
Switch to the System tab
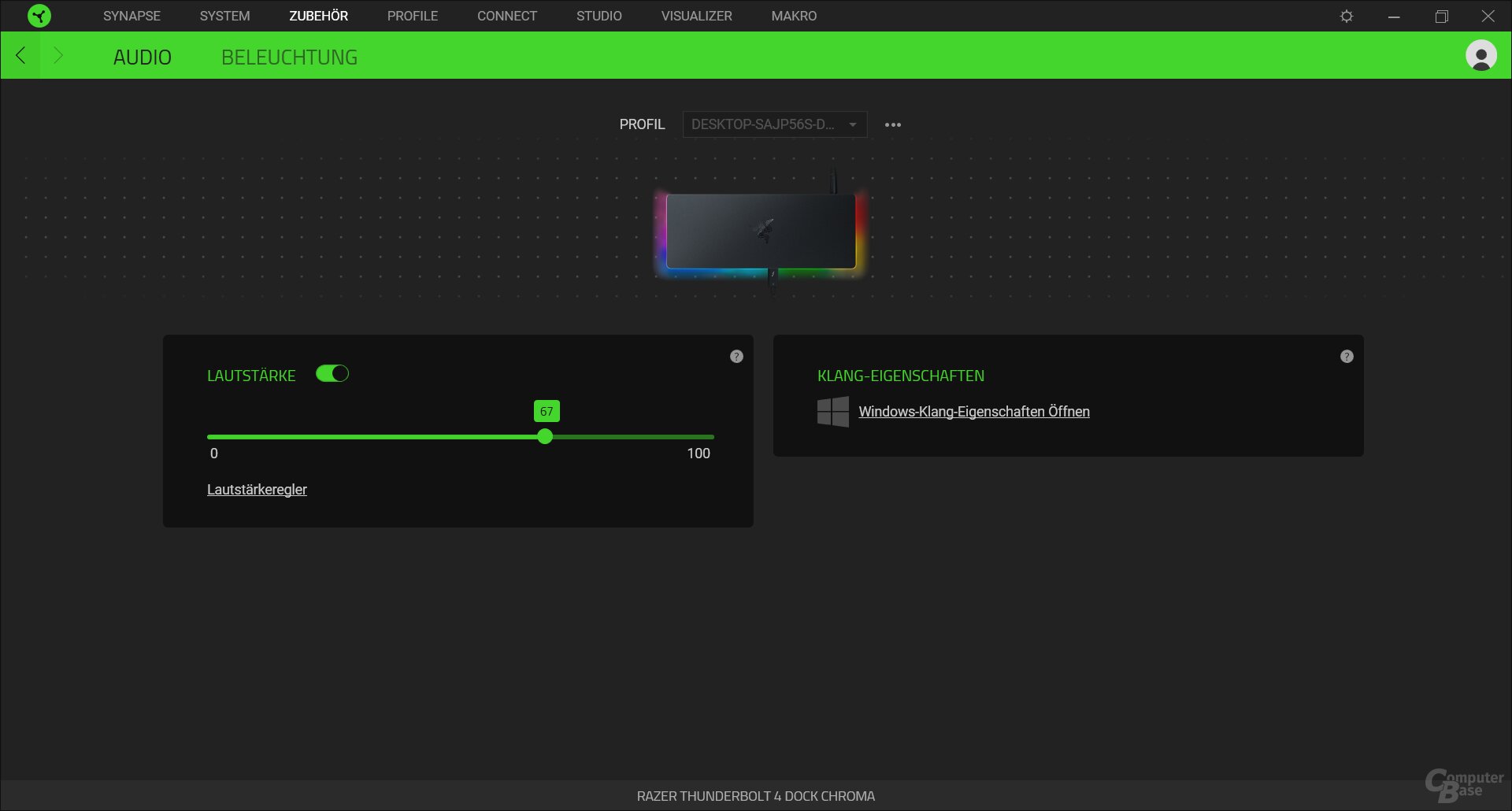tap(224, 16)
